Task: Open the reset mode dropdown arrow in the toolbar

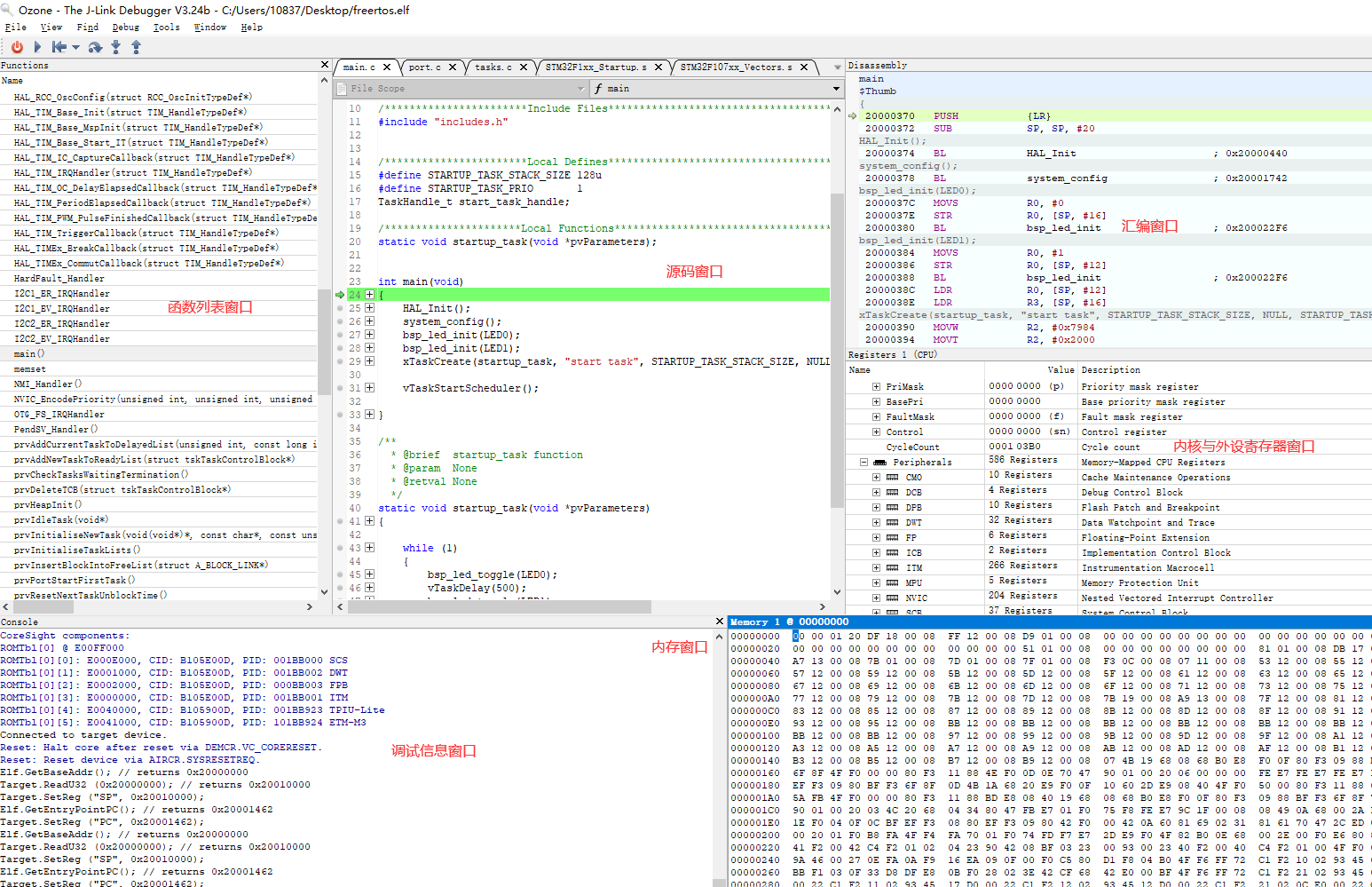Action: pyautogui.click(x=75, y=48)
